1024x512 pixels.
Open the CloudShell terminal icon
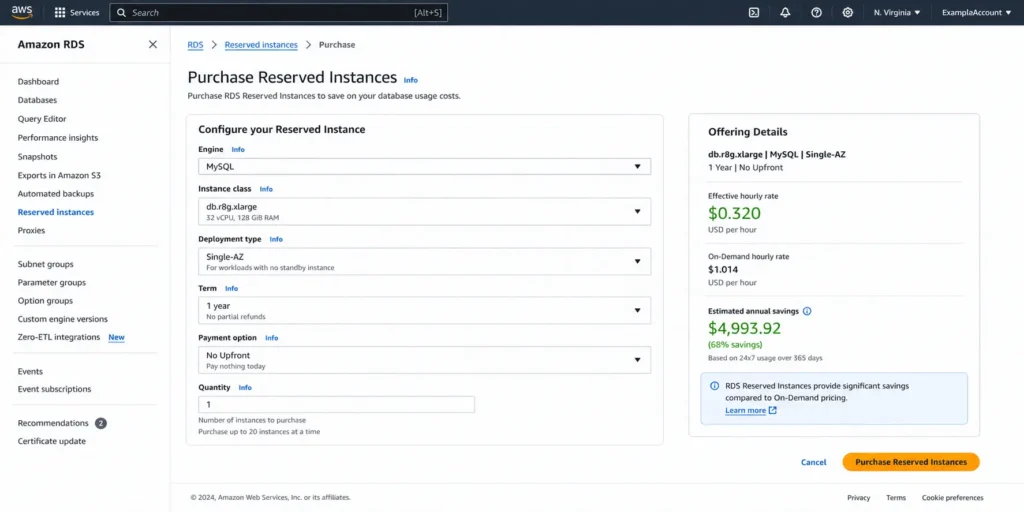tap(754, 12)
